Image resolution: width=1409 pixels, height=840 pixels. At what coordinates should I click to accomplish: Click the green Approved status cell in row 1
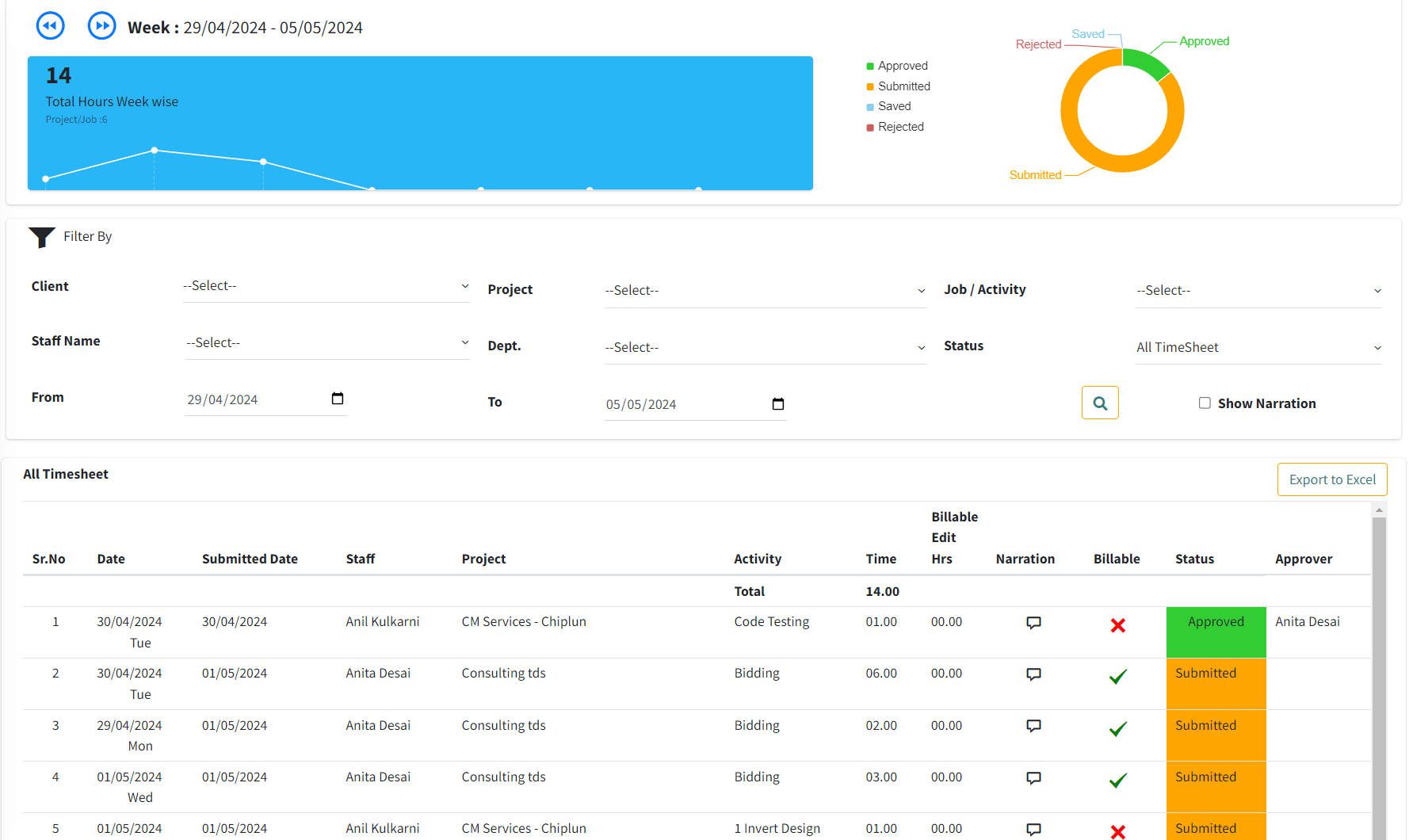click(x=1216, y=632)
